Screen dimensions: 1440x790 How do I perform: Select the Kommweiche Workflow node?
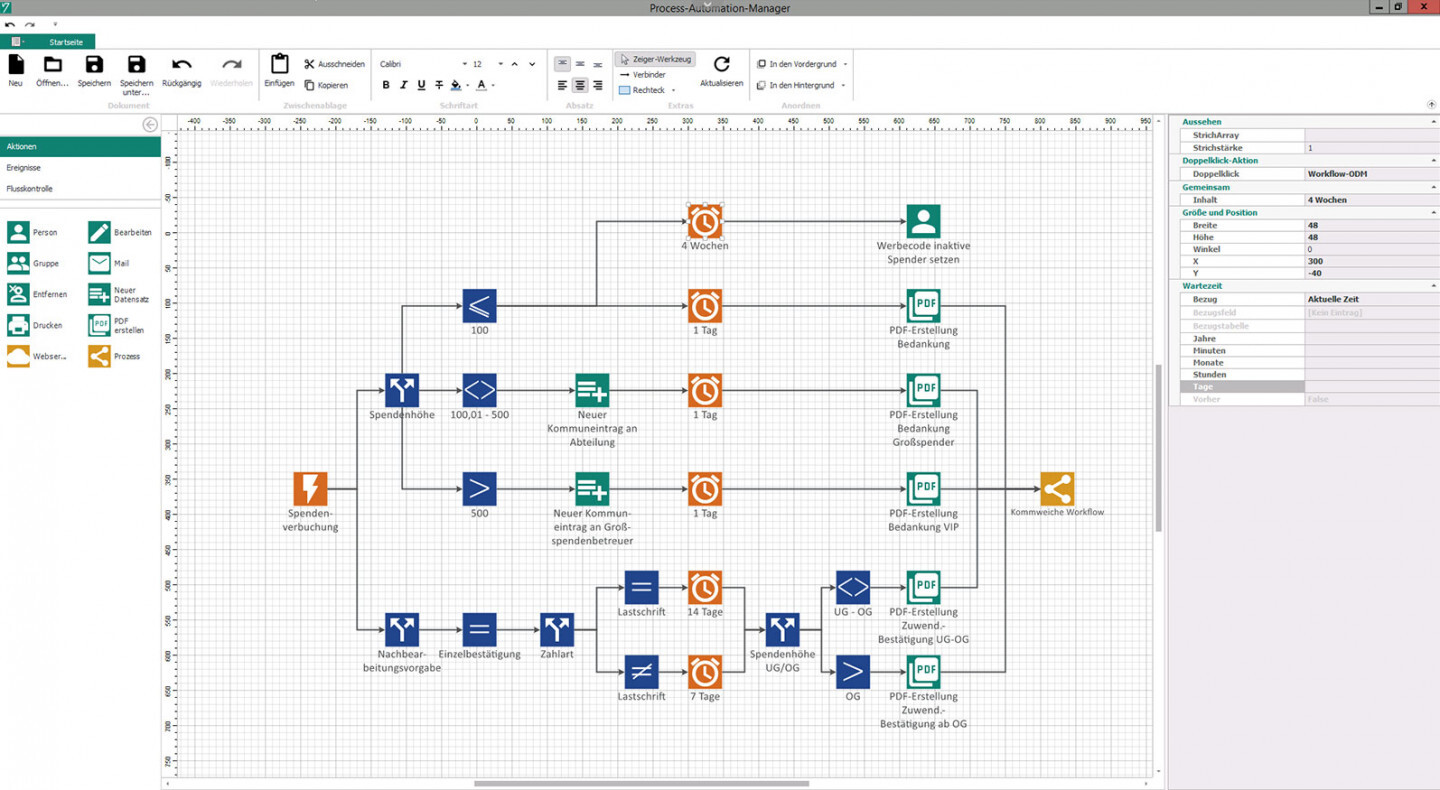1057,489
